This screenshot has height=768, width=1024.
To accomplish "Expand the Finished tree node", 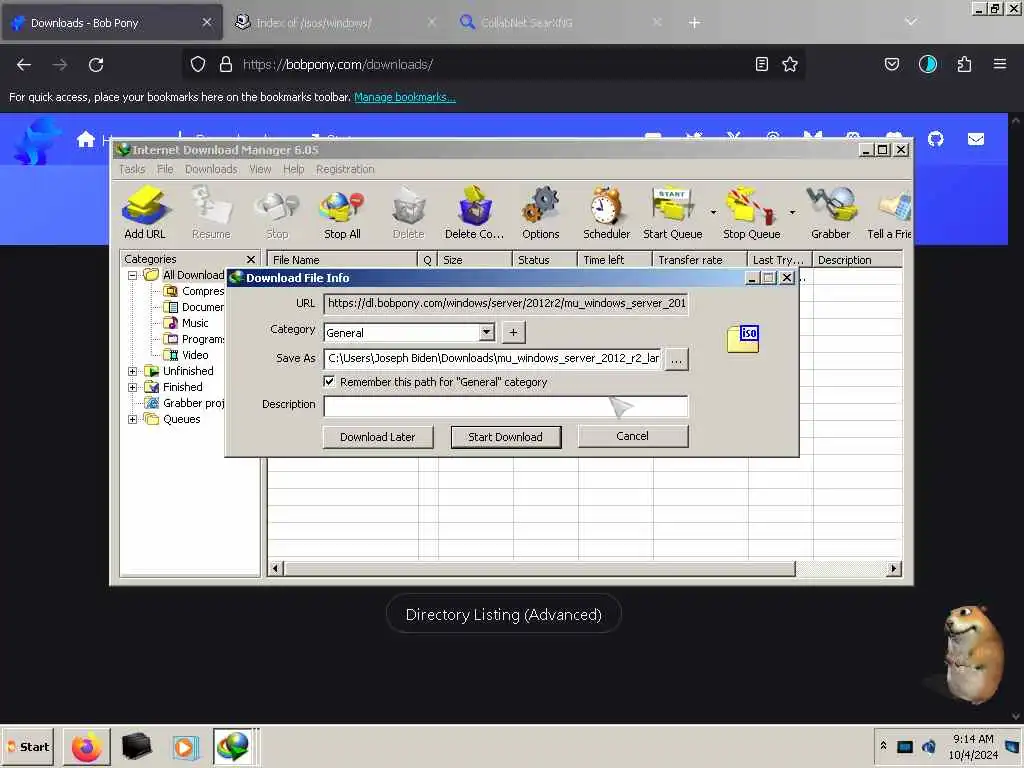I will coord(133,387).
